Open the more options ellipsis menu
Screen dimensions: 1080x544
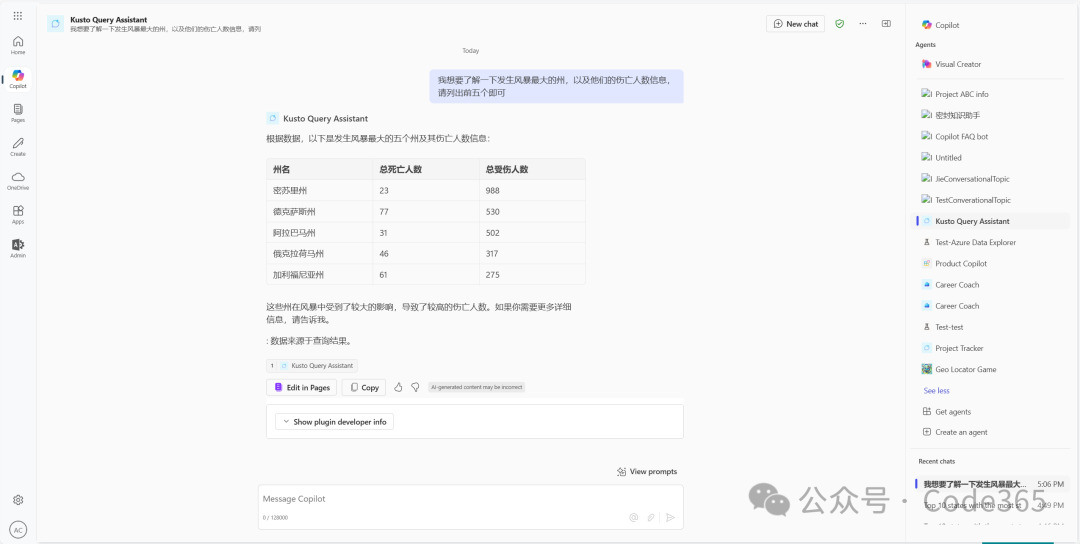[x=863, y=23]
